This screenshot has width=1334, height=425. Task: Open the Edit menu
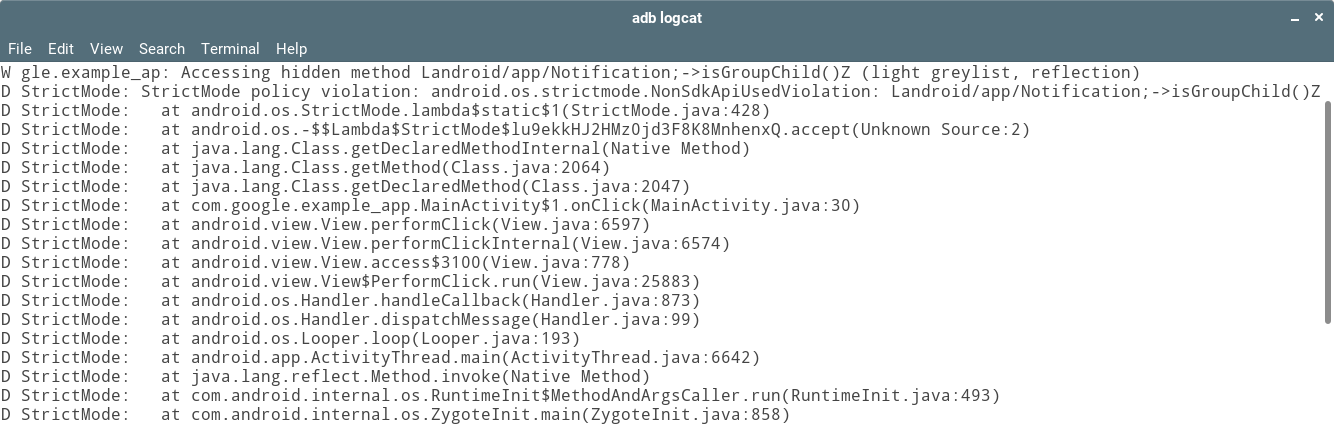[61, 48]
